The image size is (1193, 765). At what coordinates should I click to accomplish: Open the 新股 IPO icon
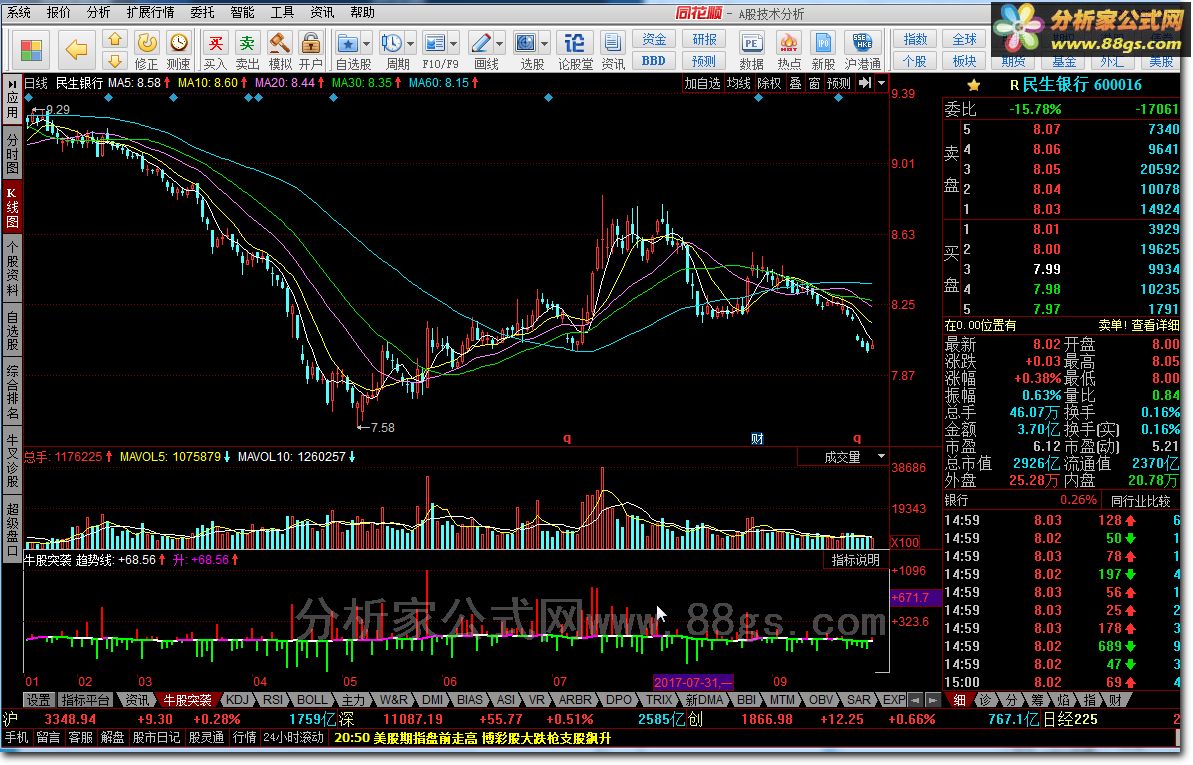click(823, 50)
